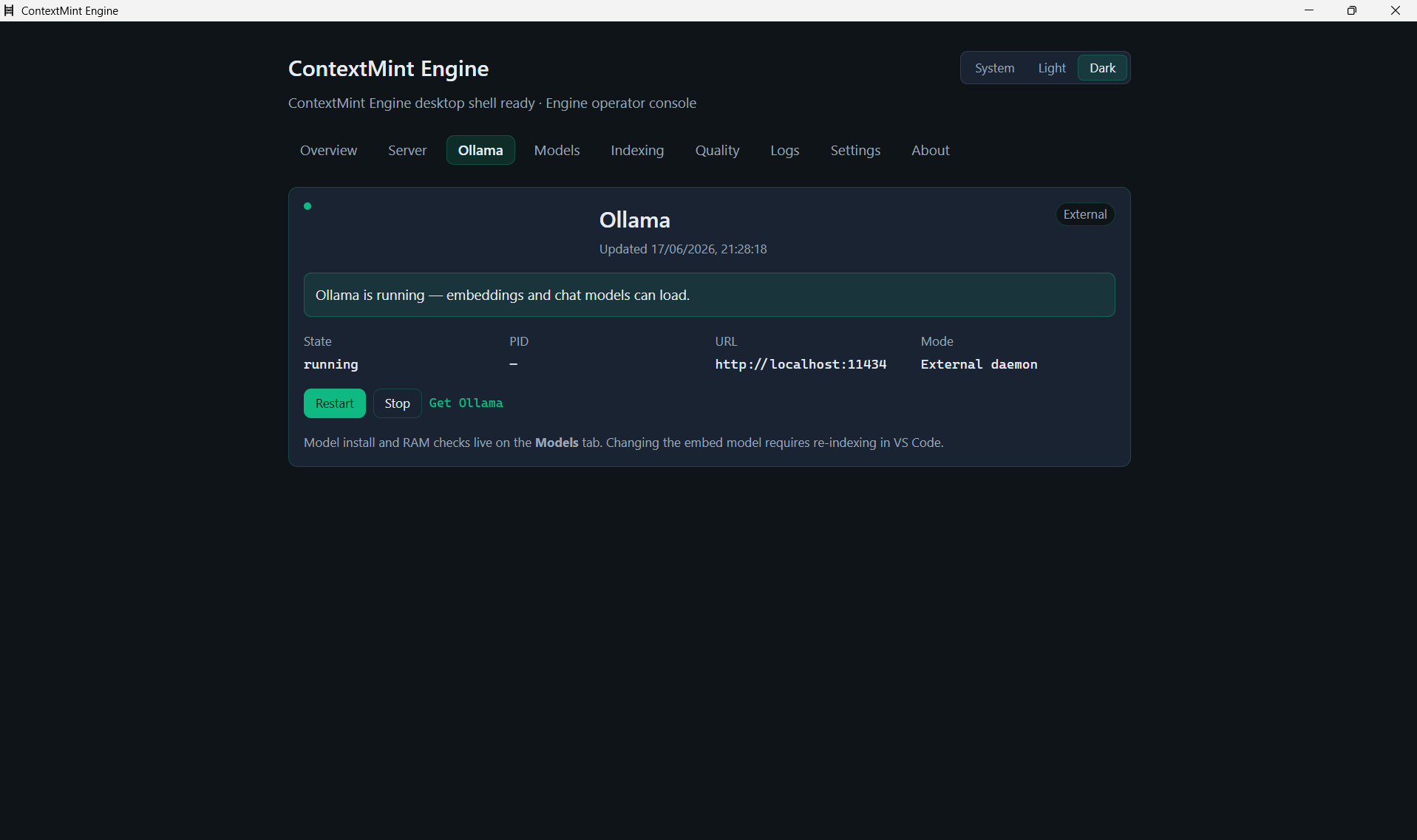Click the State label
Screen dimensions: 1417x840
317,341
